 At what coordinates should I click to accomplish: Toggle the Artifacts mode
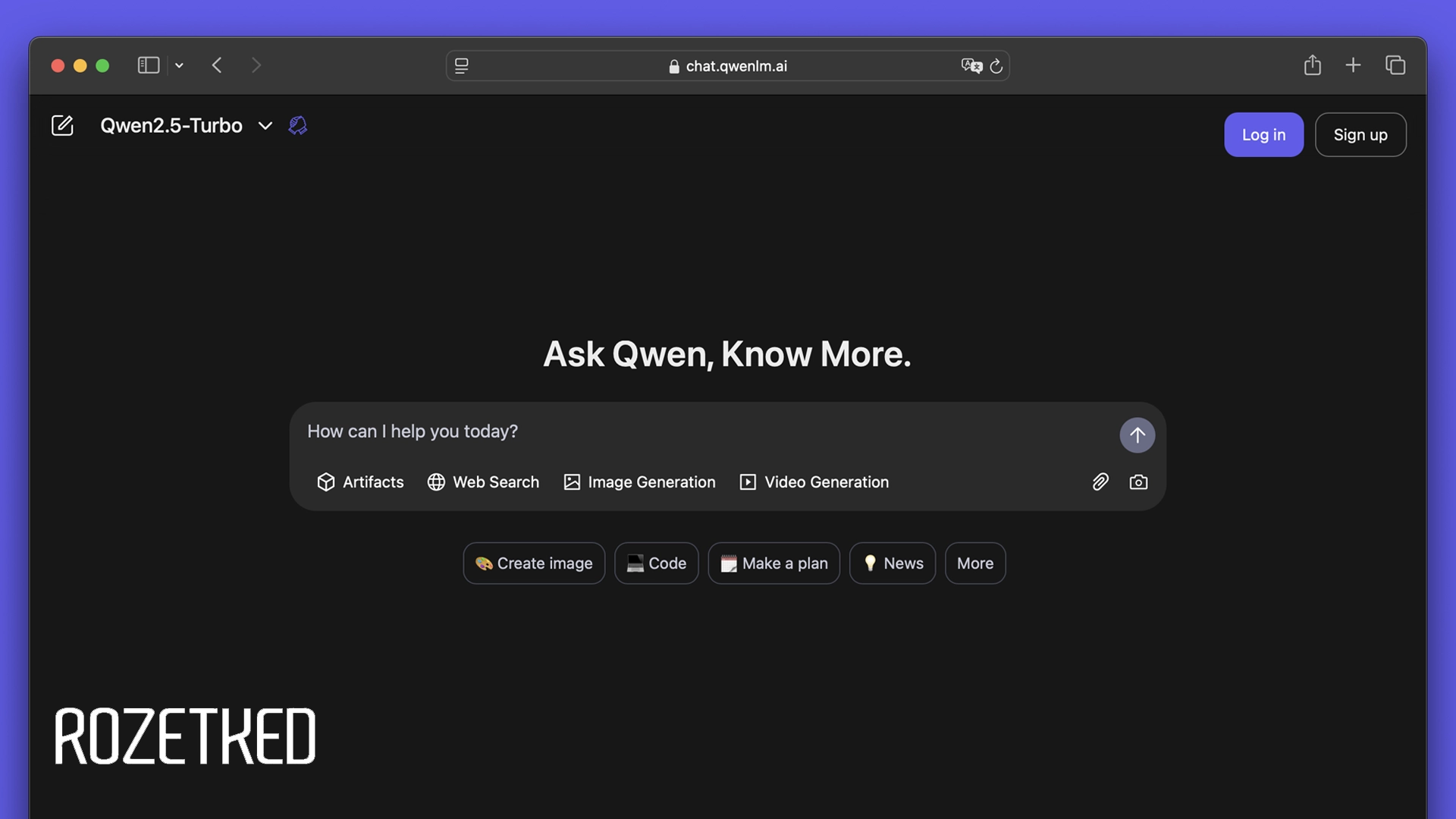360,482
